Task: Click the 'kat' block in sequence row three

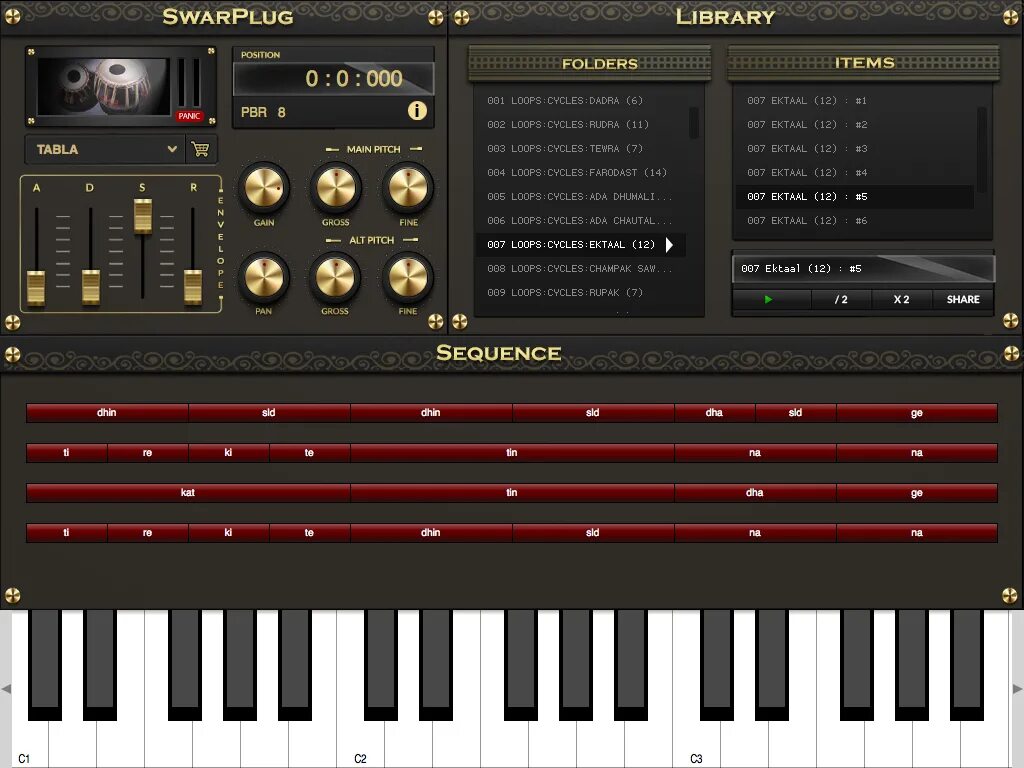Action: click(x=188, y=492)
